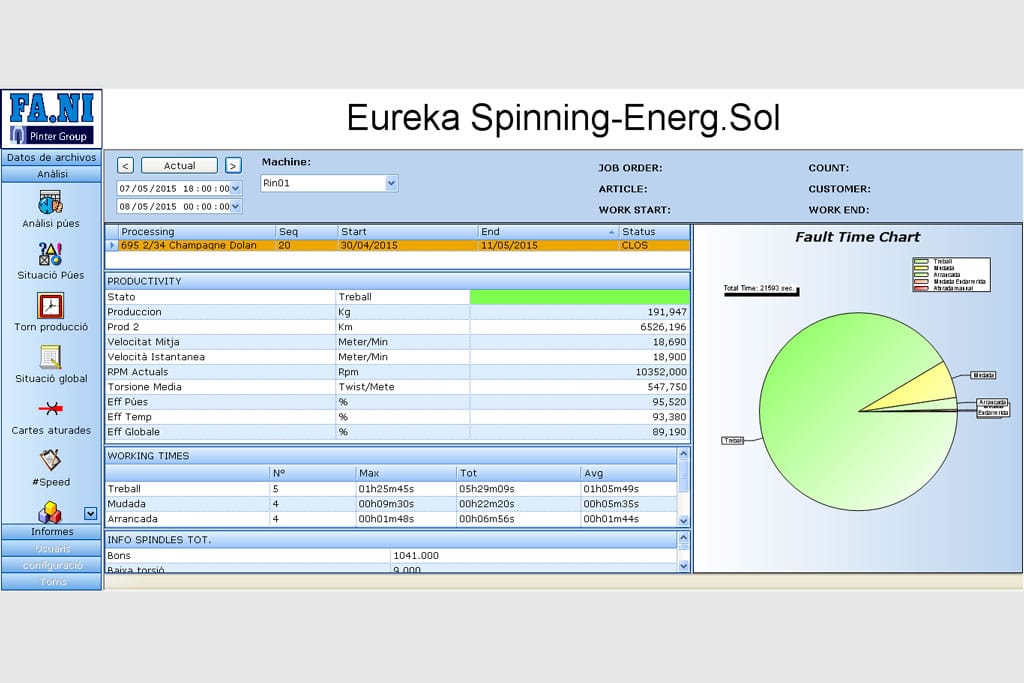Switch to the Datos de archivos section
Screen dimensions: 1024x683
52,157
